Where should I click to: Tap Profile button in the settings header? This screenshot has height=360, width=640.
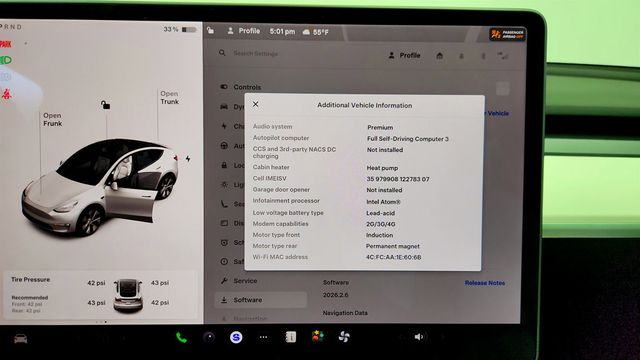point(404,55)
